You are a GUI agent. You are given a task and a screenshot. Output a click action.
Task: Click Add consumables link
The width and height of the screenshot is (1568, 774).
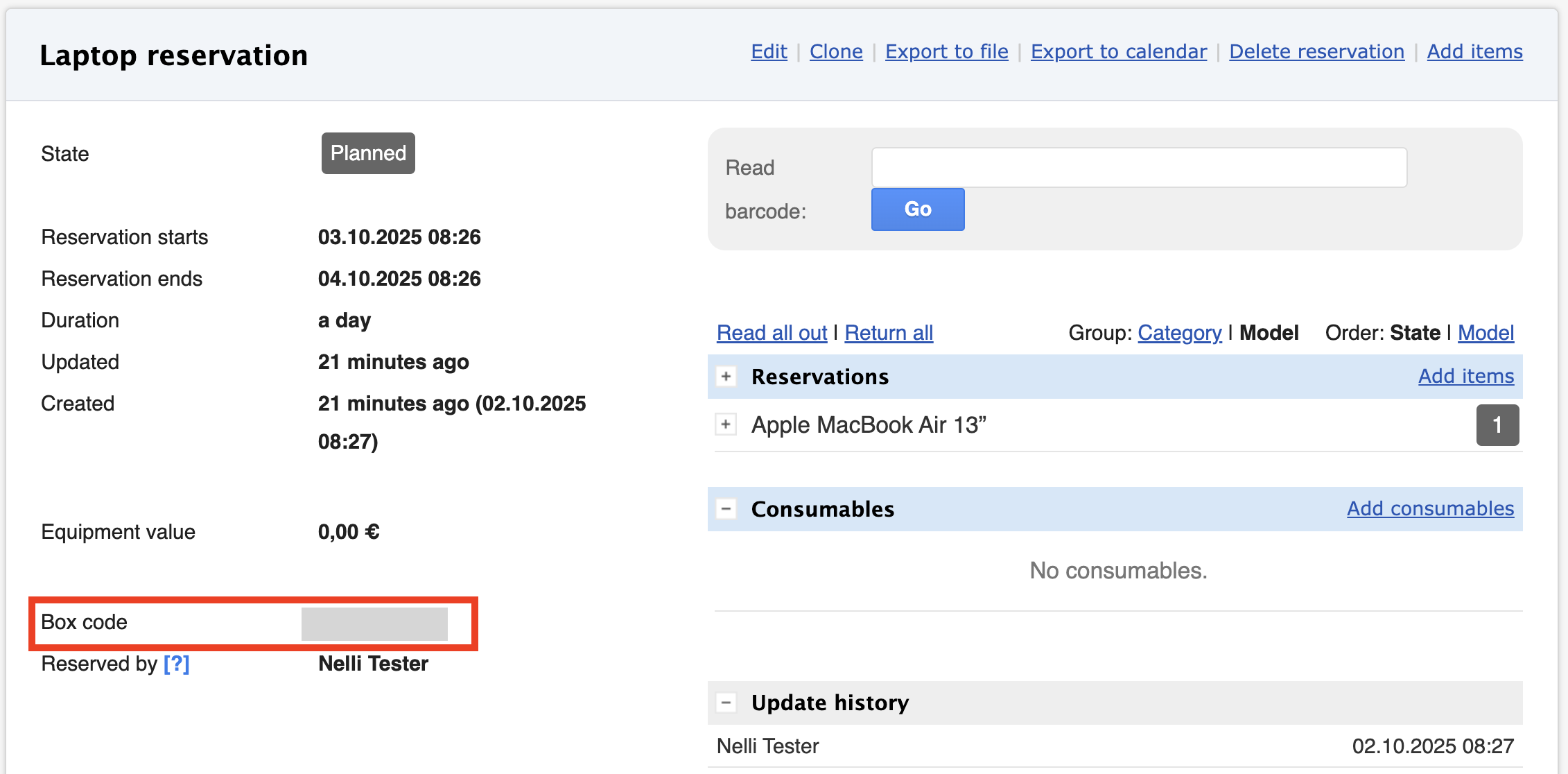pyautogui.click(x=1430, y=508)
